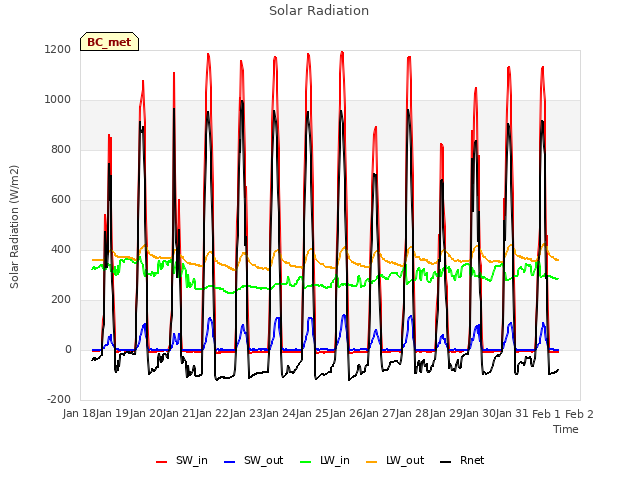
Task: Click the Jan 31 x-axis label
Action: [512, 413]
